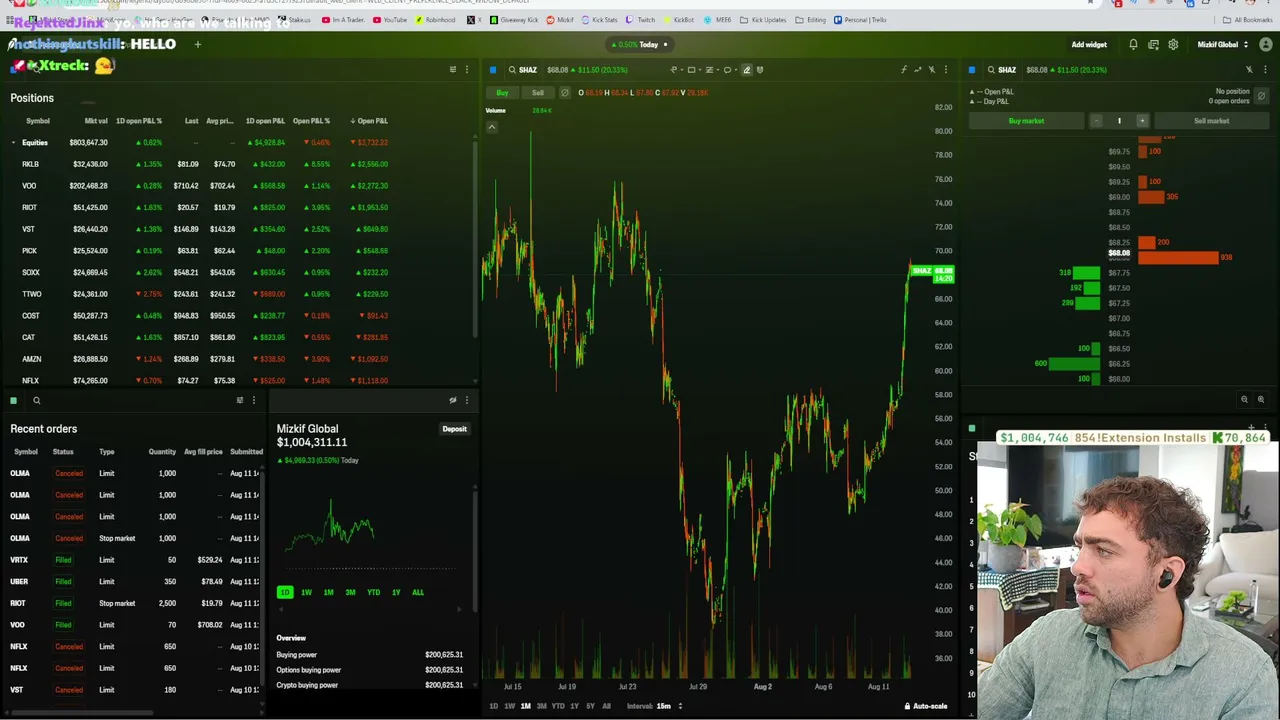The height and width of the screenshot is (720, 1280).
Task: Open the layouts icon beside the bell
Action: pyautogui.click(x=1153, y=44)
